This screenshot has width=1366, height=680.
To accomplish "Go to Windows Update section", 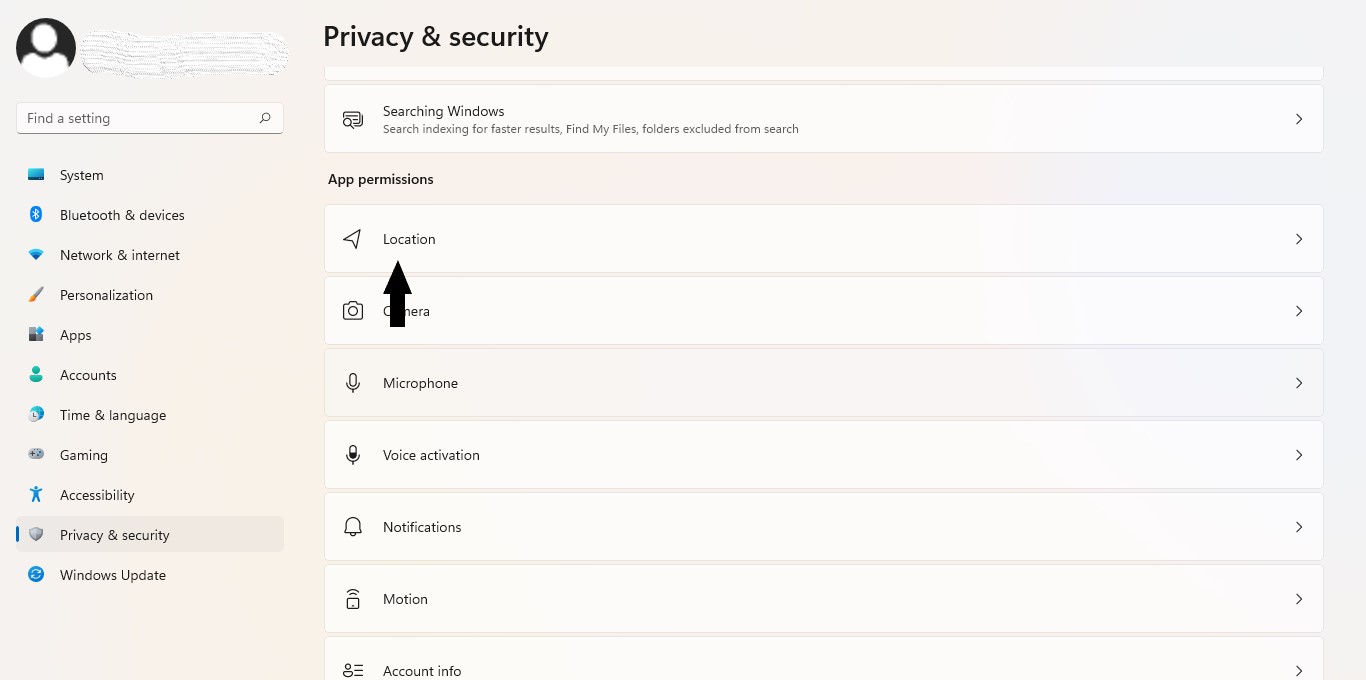I will point(112,575).
